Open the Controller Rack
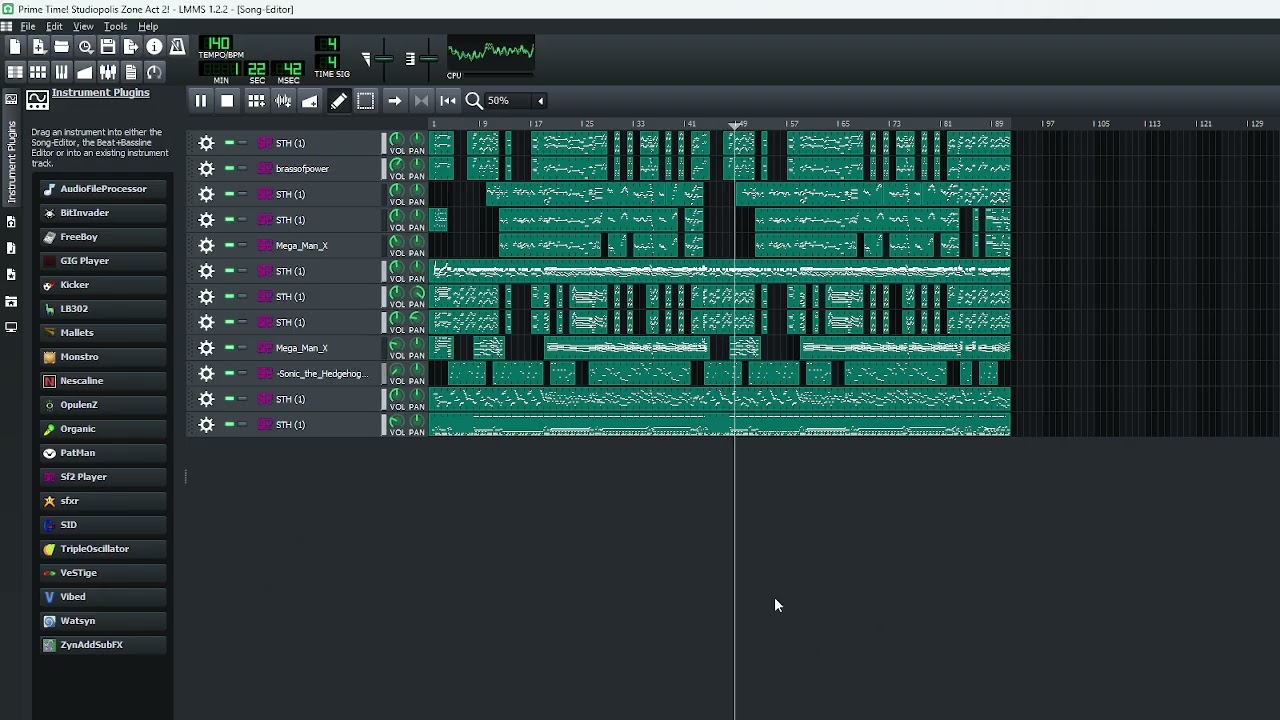This screenshot has width=1280, height=720. click(154, 72)
